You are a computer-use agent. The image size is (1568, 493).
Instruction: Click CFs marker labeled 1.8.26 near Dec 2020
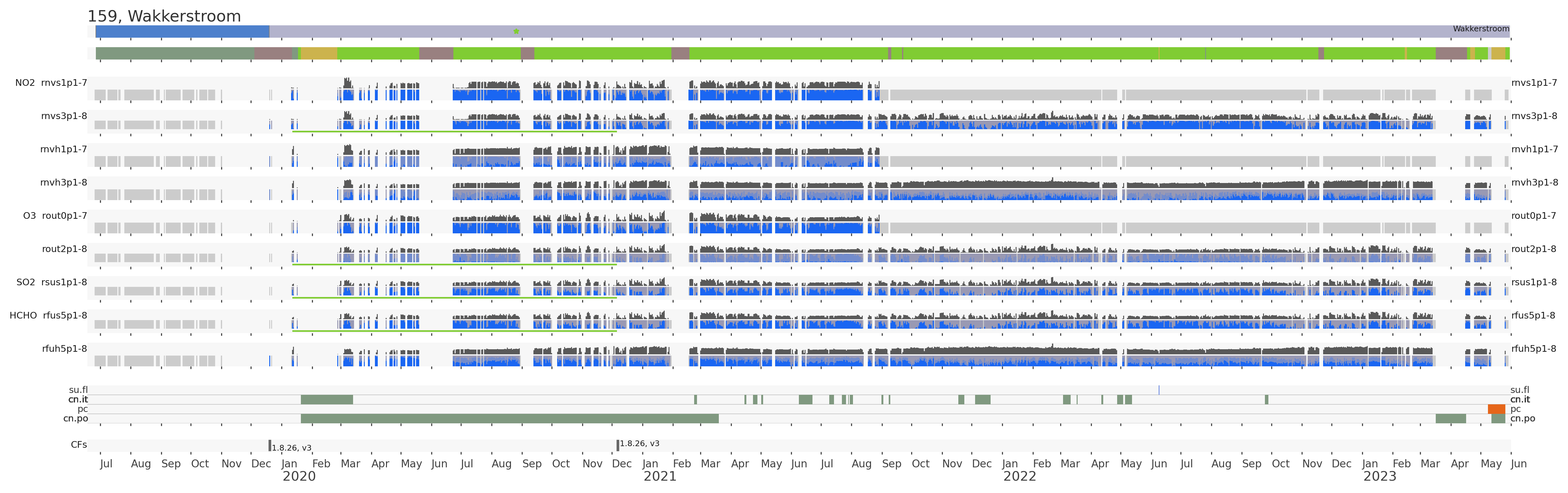point(617,446)
